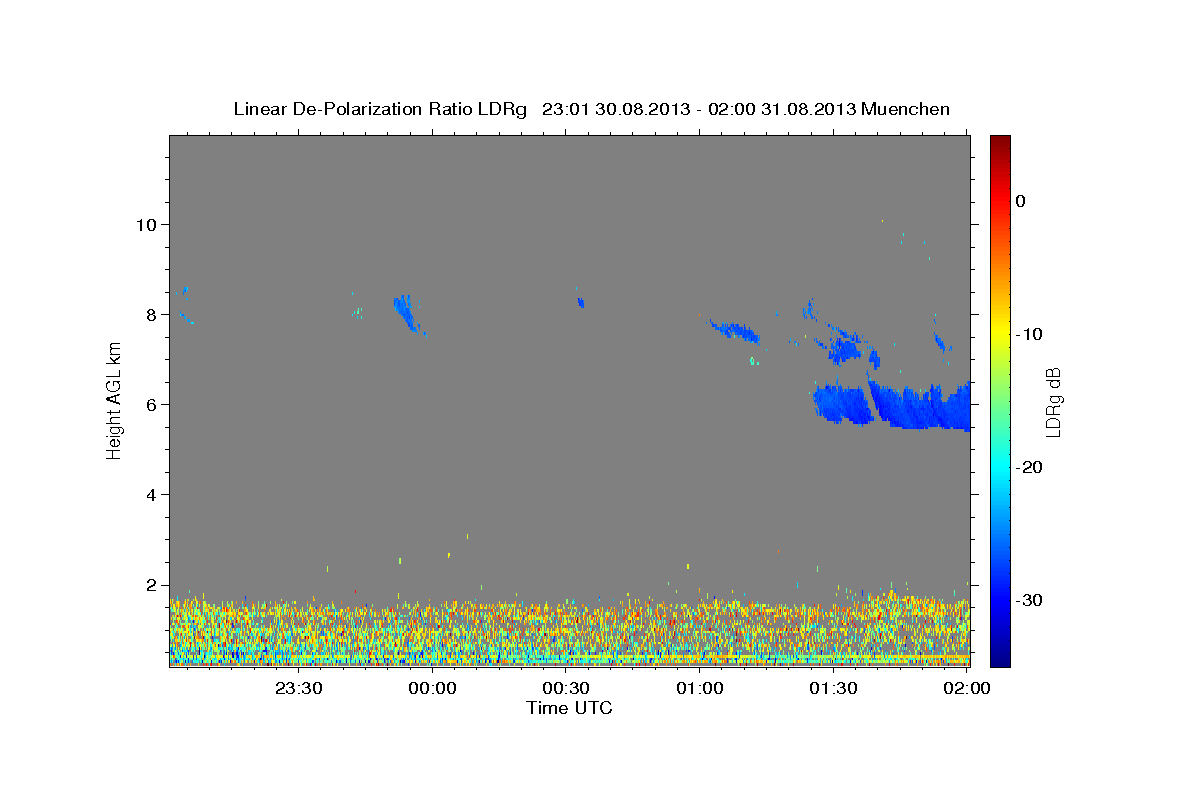Click the colorbar tick label -10
1200x800 pixels.
(x=1029, y=334)
